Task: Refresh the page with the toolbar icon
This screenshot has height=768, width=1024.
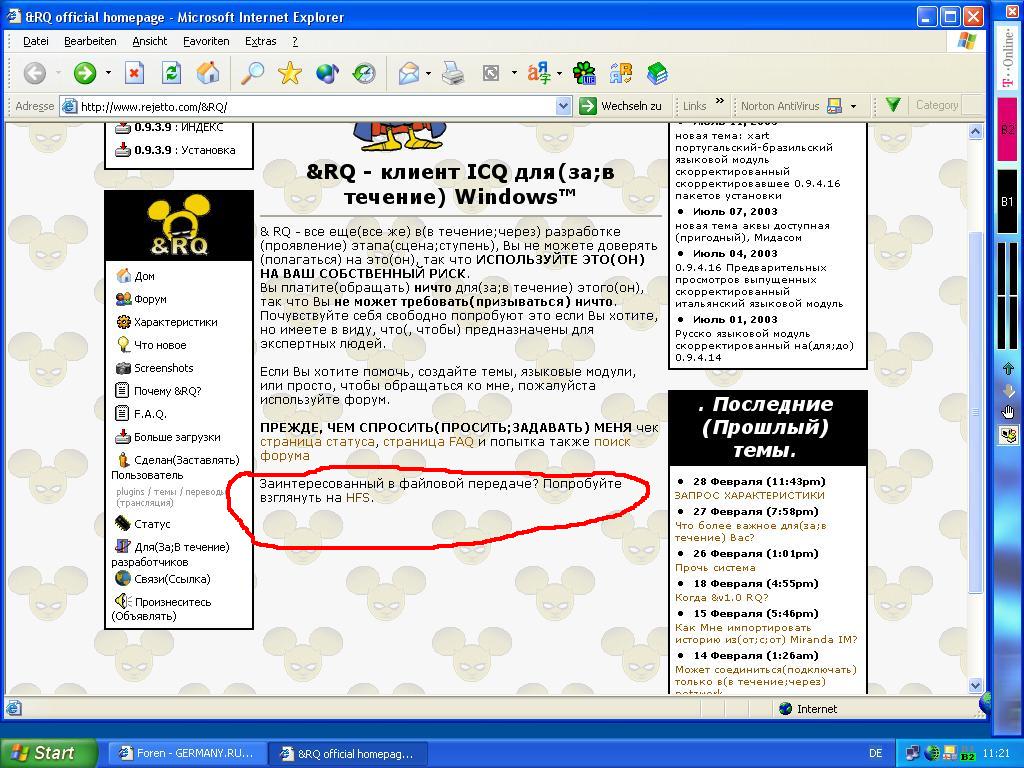Action: pos(171,73)
